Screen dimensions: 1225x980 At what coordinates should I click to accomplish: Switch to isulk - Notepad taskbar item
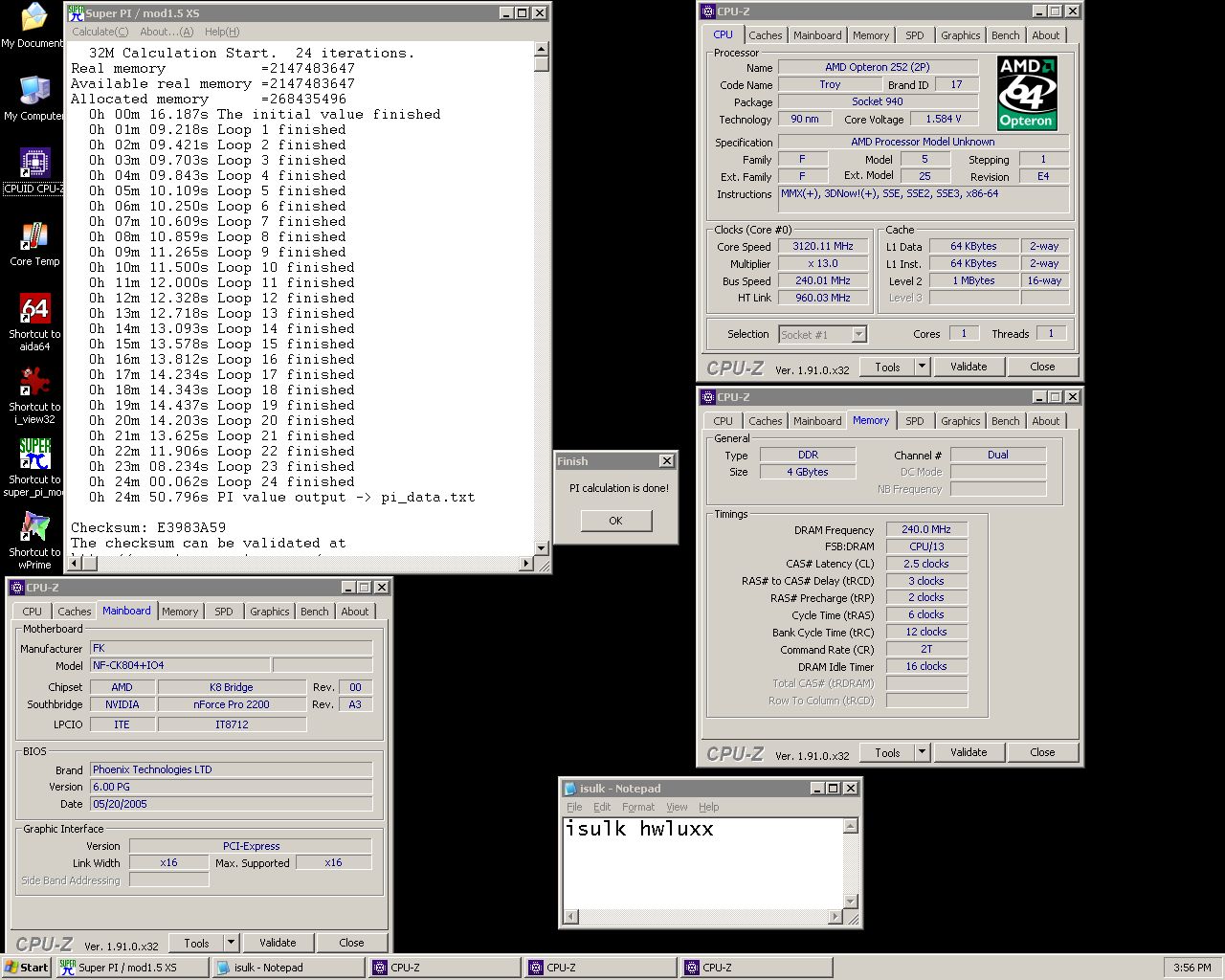[287, 968]
